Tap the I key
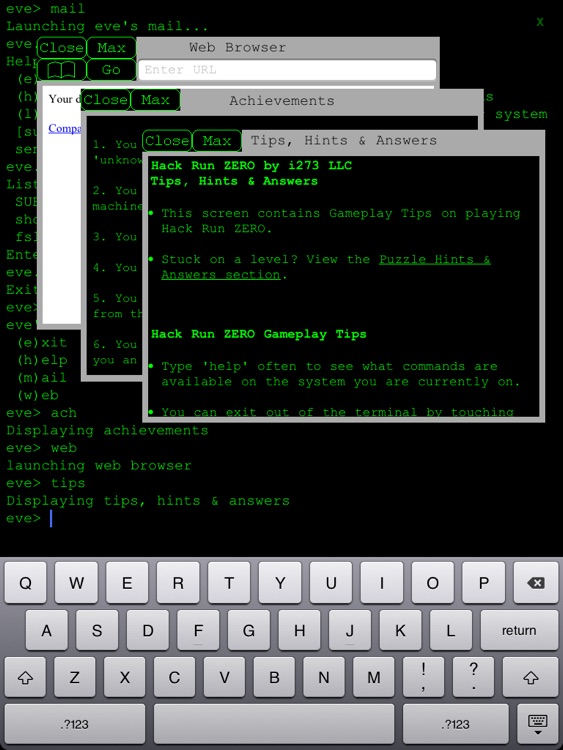Image resolution: width=563 pixels, height=750 pixels. coord(382,583)
